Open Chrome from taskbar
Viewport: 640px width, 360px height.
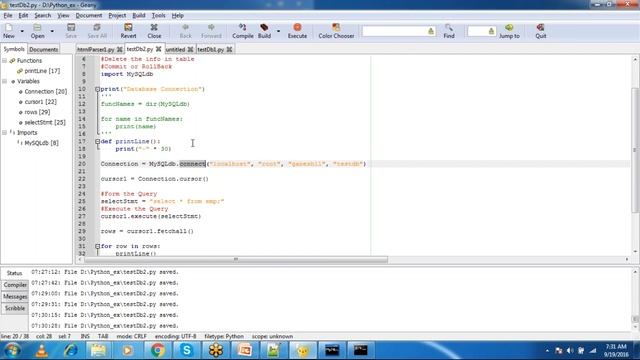click(158, 350)
